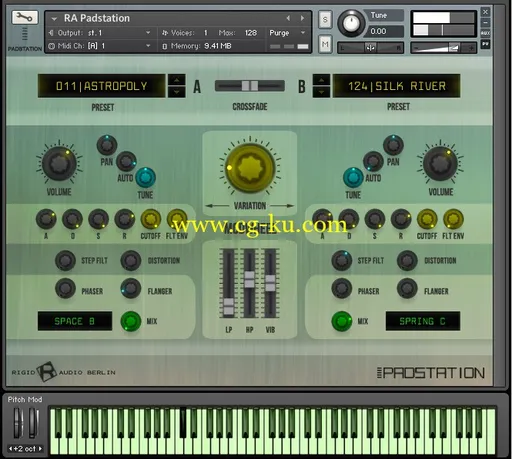Screen dimensions: 512x459
Task: Click the Rigid Audio Berlin logo
Action: (63, 372)
